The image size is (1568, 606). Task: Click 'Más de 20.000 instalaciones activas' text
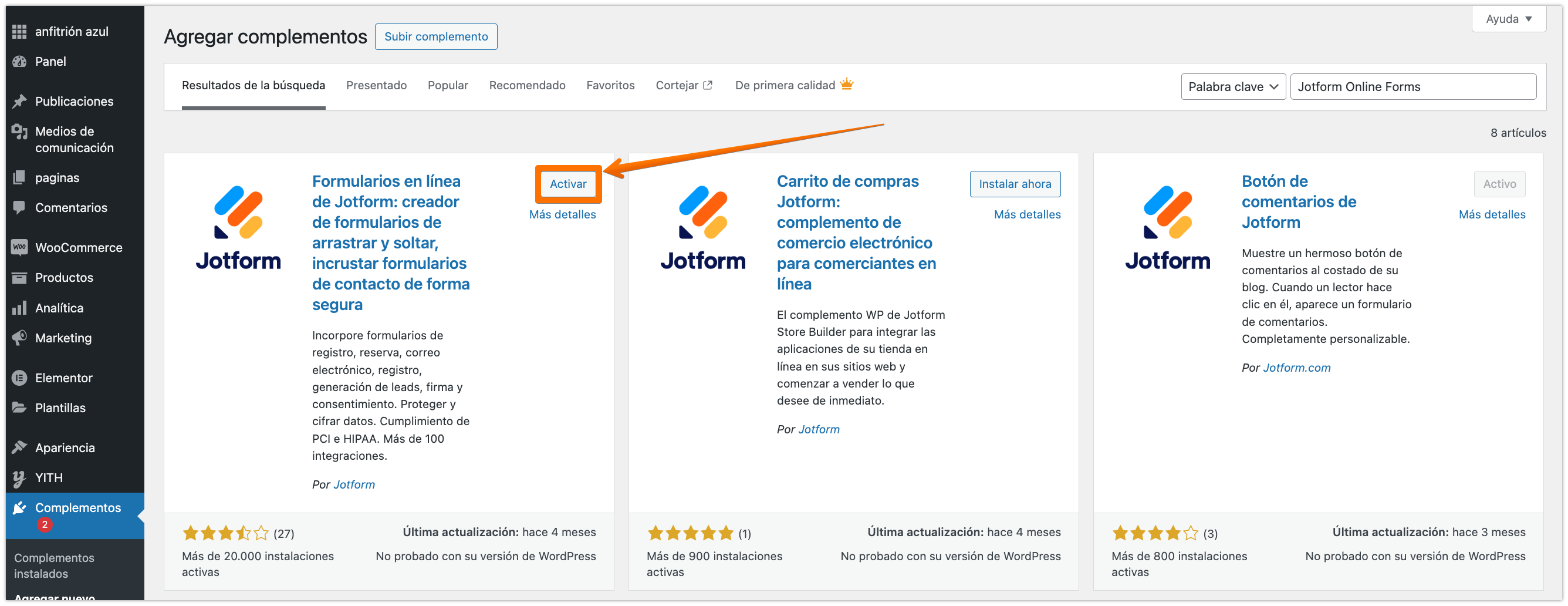258,564
